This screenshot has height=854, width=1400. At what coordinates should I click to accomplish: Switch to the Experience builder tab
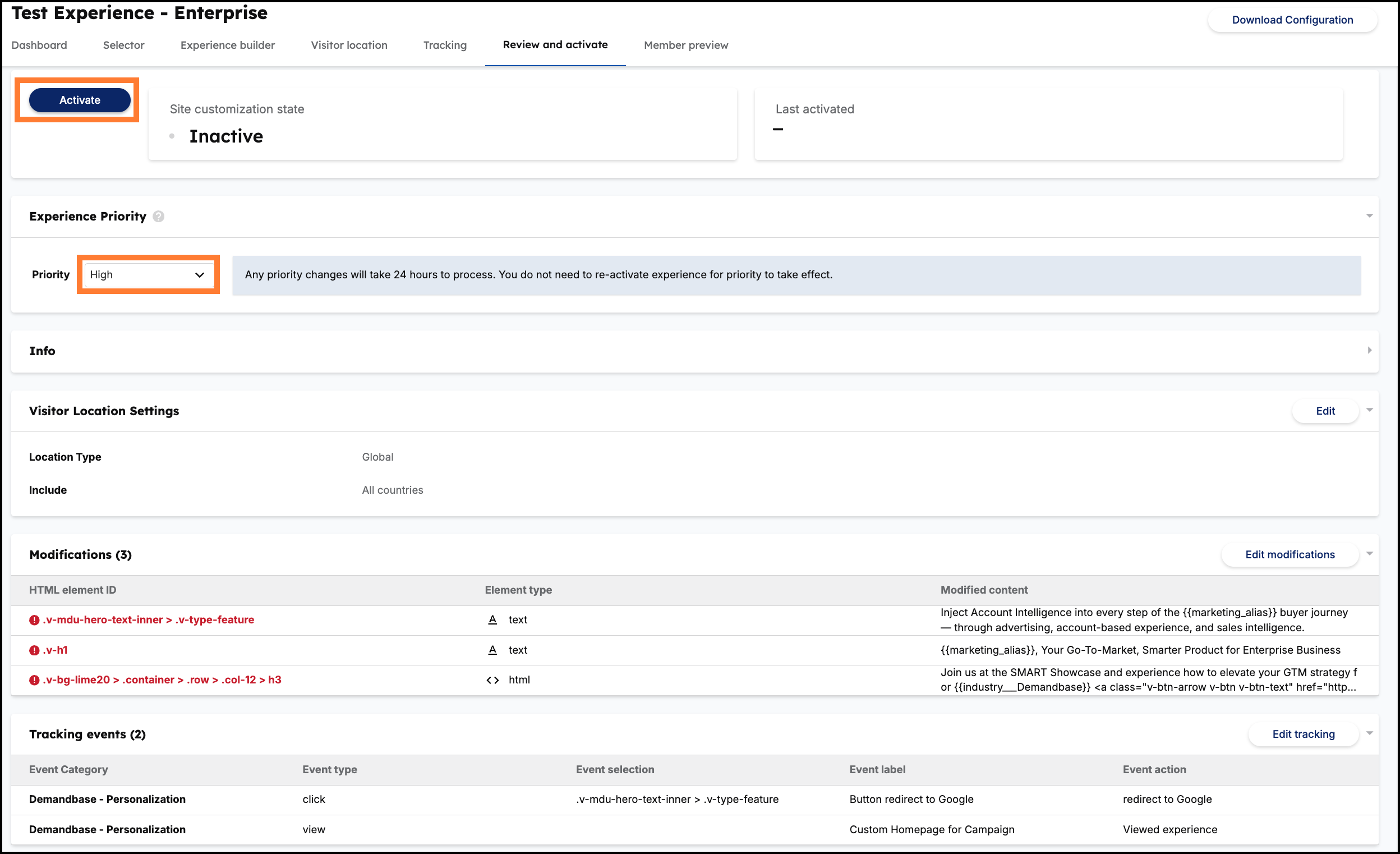[227, 45]
